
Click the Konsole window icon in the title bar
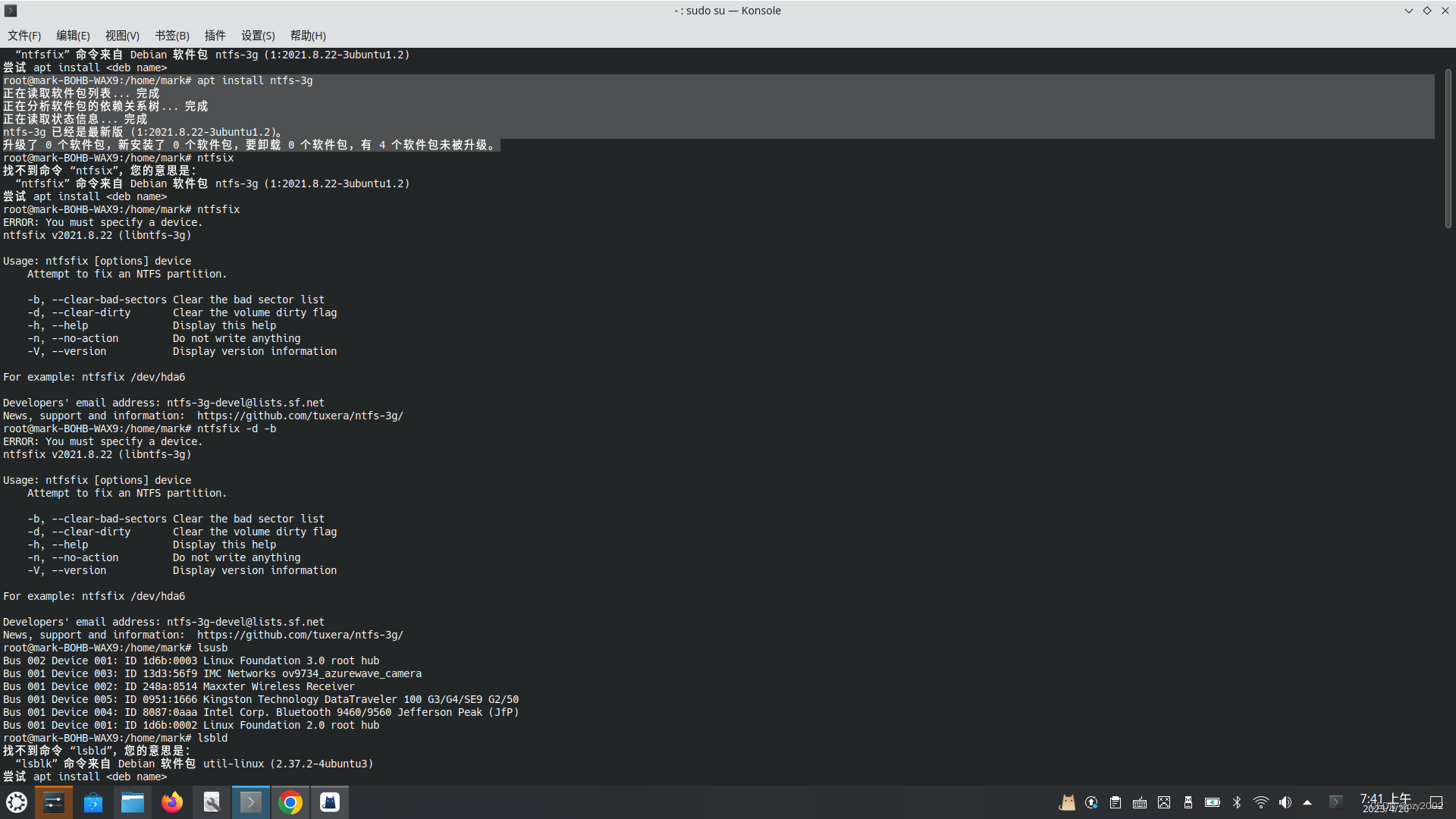(x=11, y=11)
